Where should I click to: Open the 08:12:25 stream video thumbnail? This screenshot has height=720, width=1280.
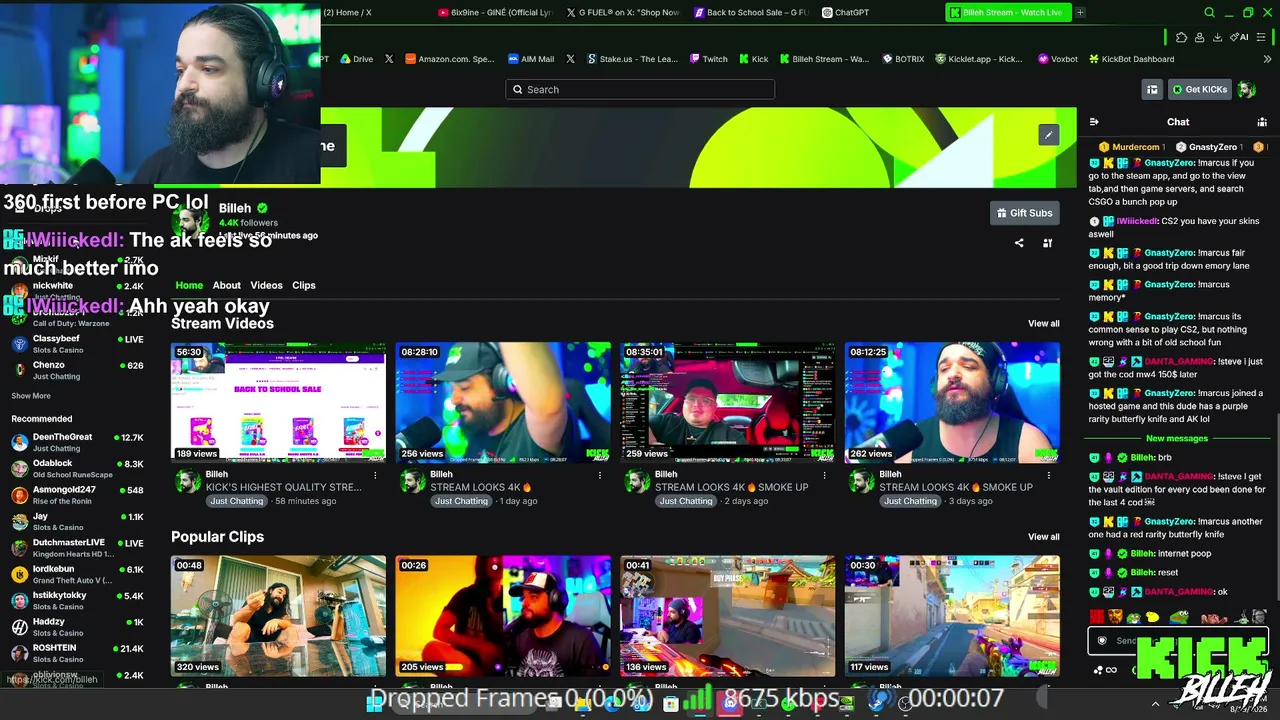click(x=952, y=403)
